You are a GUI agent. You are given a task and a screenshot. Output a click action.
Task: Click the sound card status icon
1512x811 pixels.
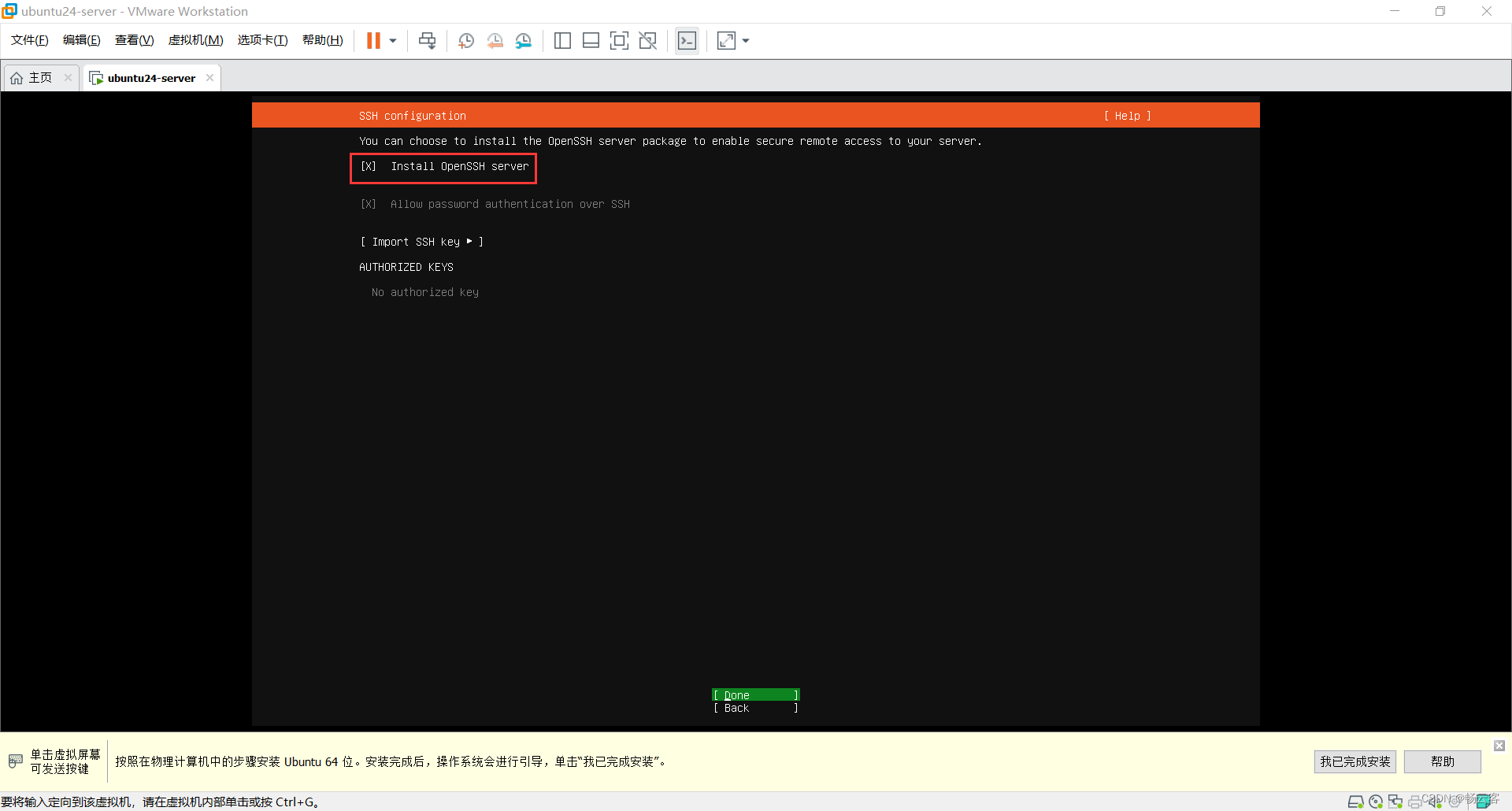coord(1435,802)
